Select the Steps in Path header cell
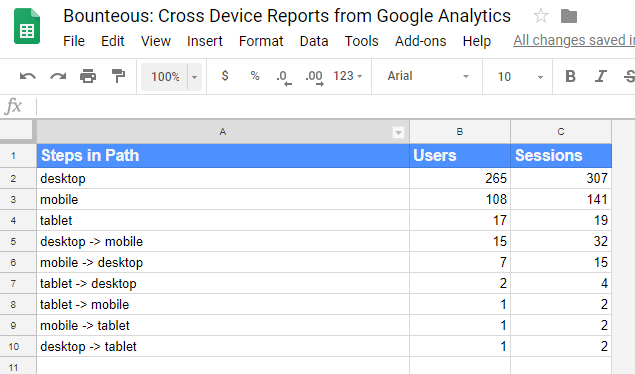 [223, 155]
